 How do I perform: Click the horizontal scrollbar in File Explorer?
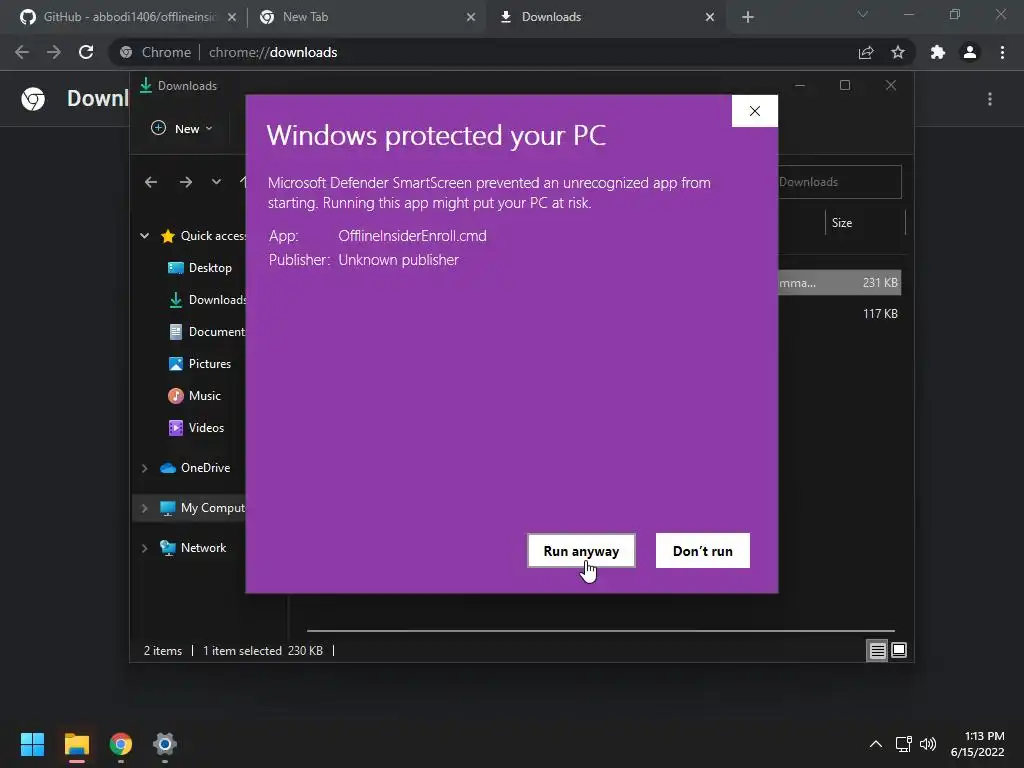tap(600, 631)
